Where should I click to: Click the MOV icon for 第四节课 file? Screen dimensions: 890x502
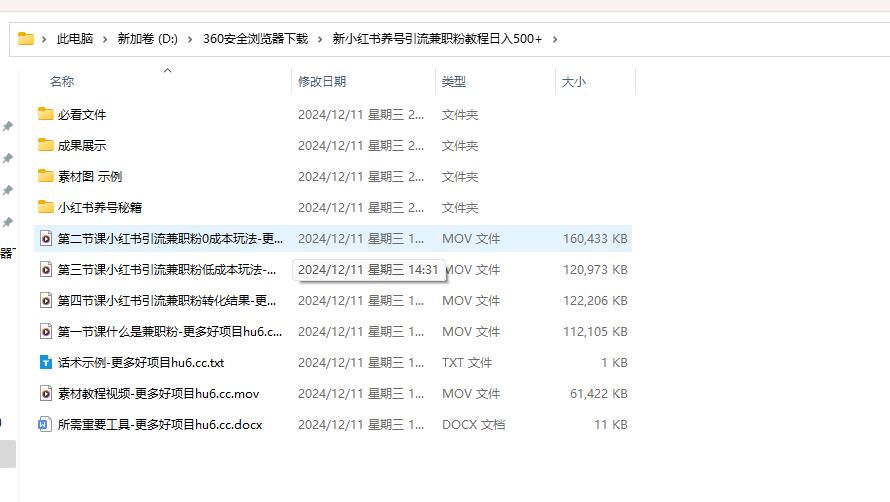(x=46, y=300)
